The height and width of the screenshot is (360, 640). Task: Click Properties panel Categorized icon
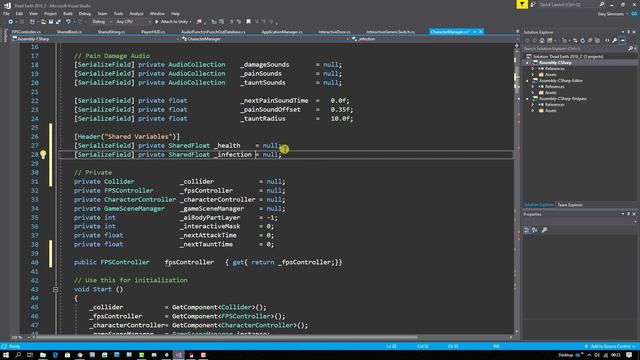527,230
